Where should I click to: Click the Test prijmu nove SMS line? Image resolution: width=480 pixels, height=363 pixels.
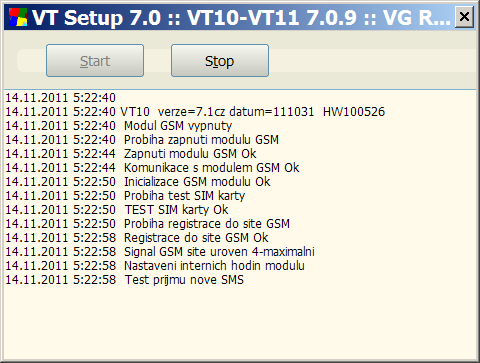click(x=124, y=280)
